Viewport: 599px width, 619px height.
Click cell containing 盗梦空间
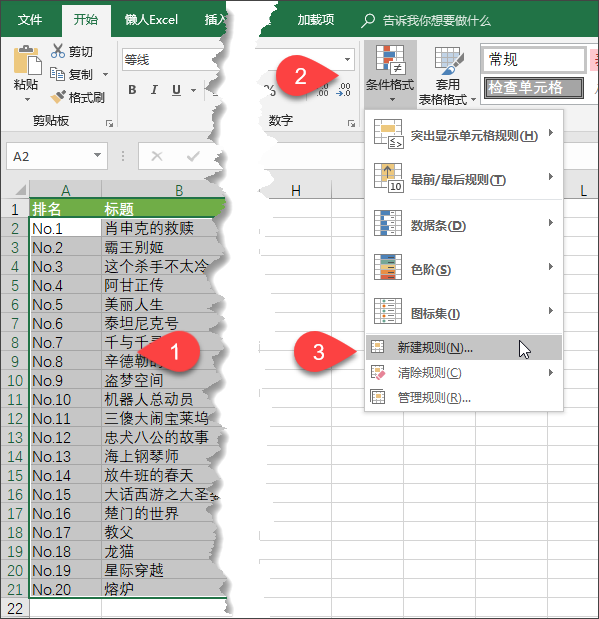(159, 381)
